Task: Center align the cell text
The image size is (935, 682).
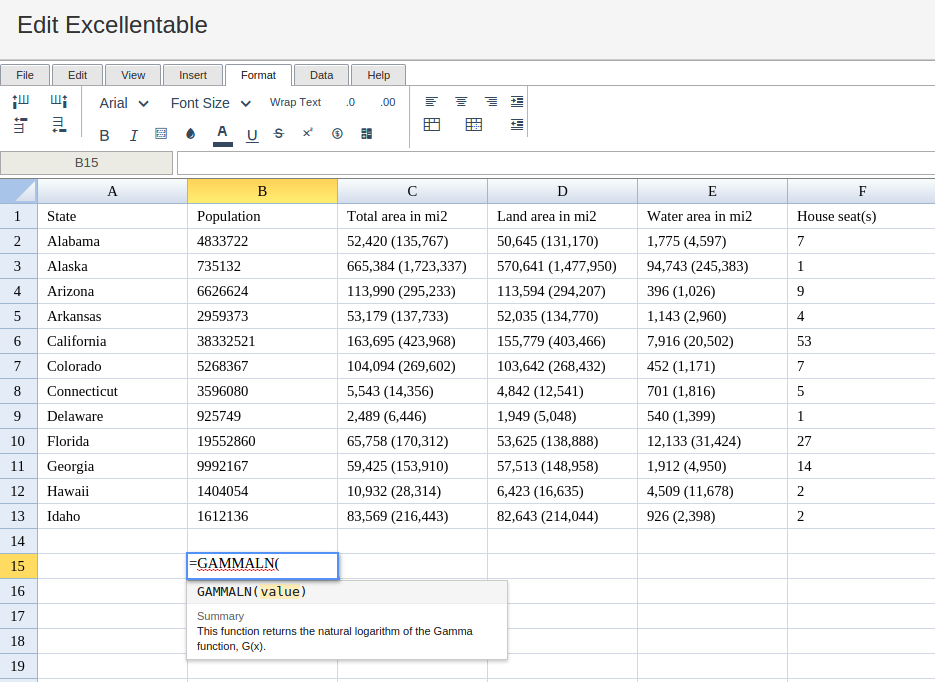Action: pos(461,102)
